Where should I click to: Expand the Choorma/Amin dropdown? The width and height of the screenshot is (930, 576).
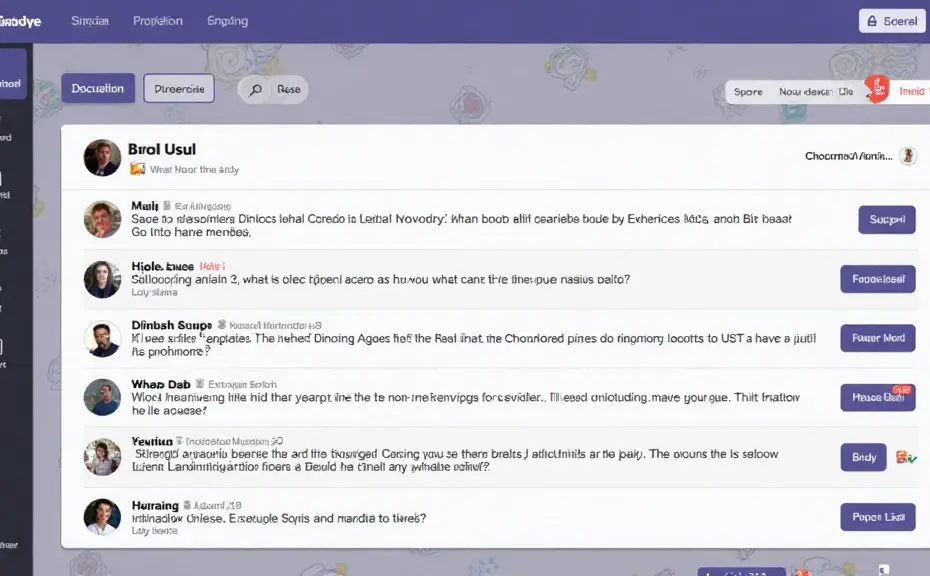[848, 156]
